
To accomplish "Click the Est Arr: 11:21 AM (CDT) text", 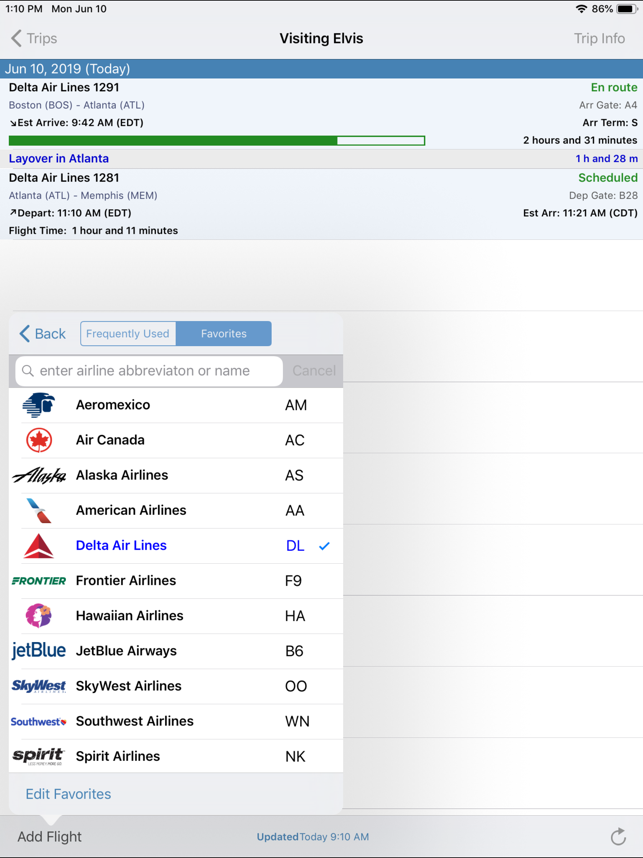I will 580,213.
